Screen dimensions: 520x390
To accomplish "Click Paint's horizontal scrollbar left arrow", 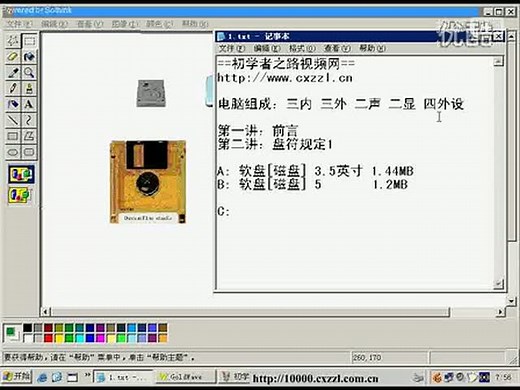I will click(x=46, y=312).
